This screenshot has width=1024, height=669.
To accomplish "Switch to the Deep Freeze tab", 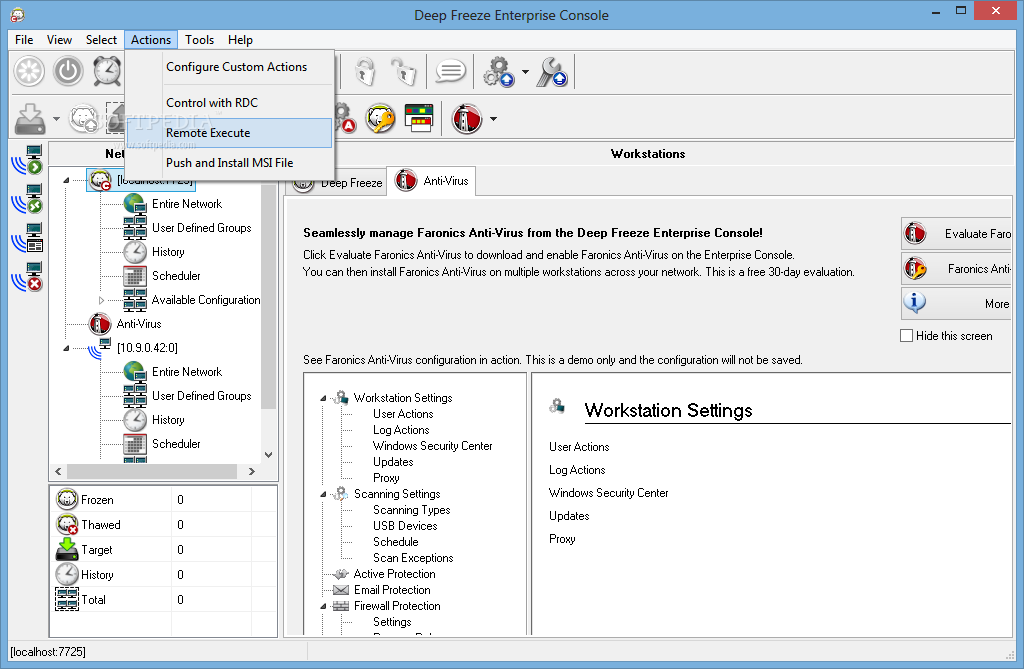I will click(338, 184).
